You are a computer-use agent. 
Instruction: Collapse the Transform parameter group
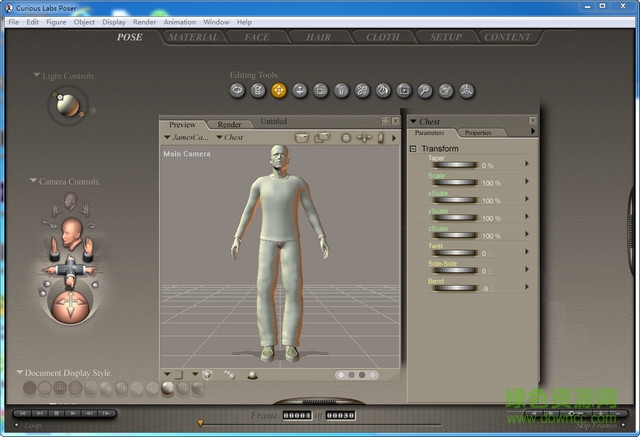[x=412, y=149]
